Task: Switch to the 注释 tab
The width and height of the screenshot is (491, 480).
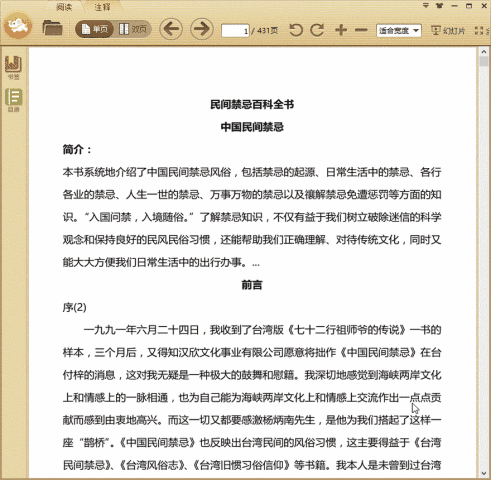Action: (x=102, y=7)
